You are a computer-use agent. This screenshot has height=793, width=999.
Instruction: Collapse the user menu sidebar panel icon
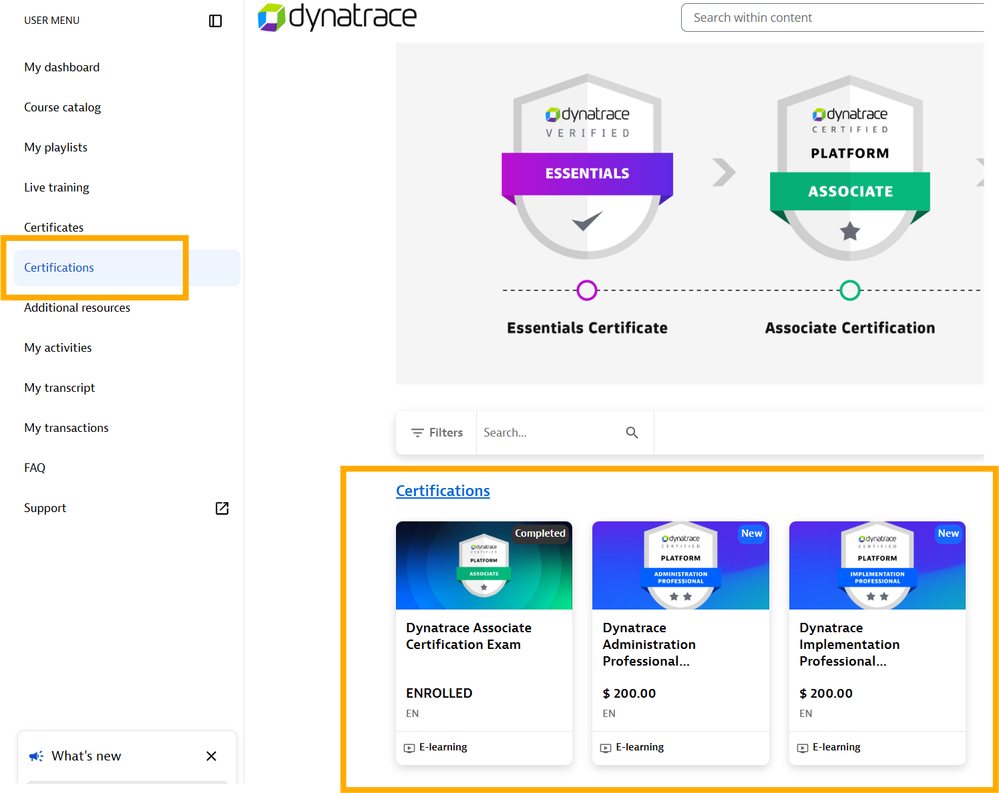215,21
